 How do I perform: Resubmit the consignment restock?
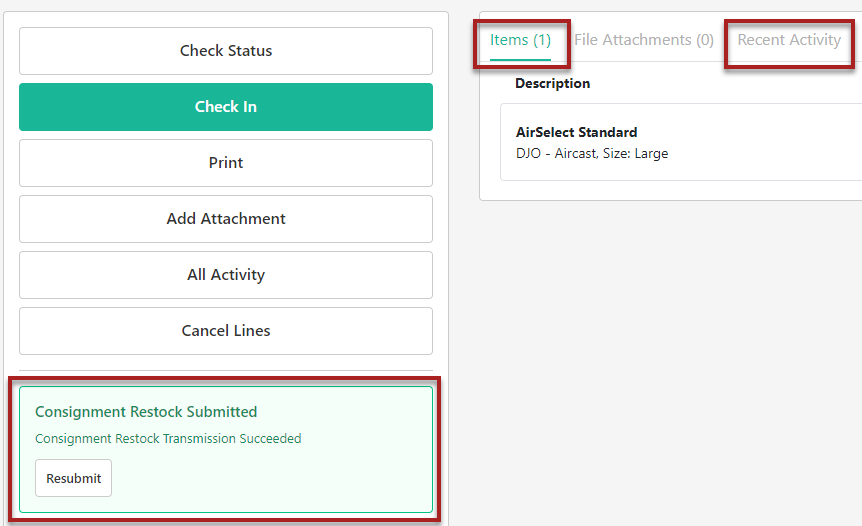73,478
